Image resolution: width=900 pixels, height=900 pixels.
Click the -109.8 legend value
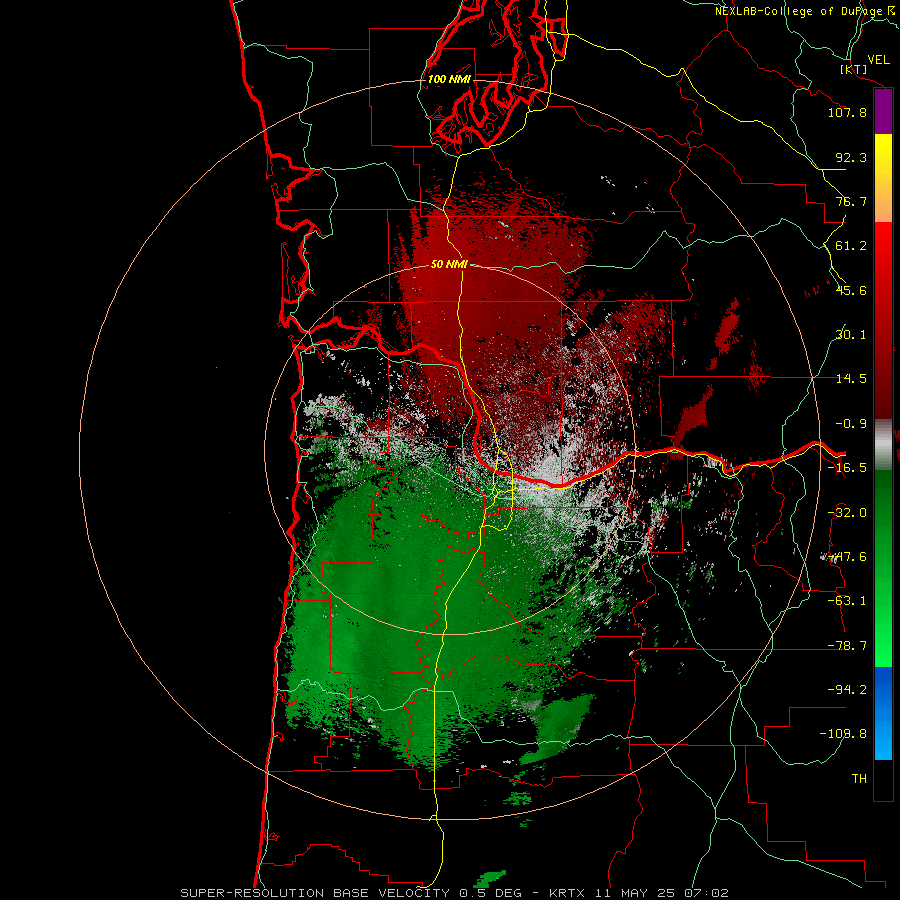(x=843, y=734)
